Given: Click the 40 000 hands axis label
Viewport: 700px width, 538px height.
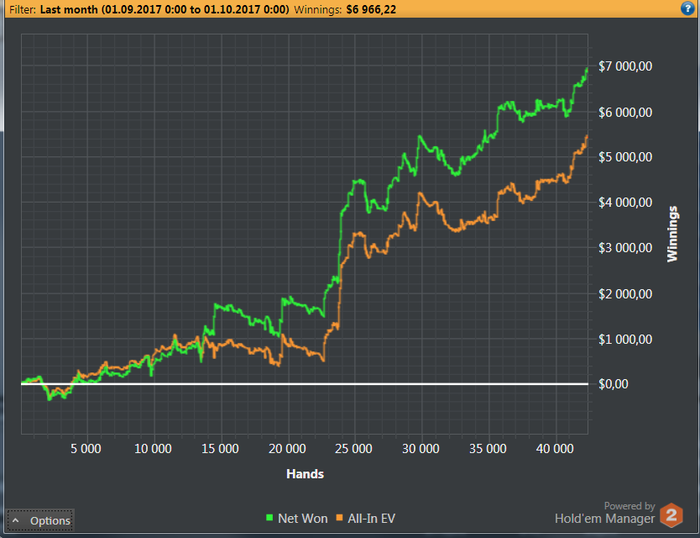Looking at the screenshot, I should click(555, 449).
